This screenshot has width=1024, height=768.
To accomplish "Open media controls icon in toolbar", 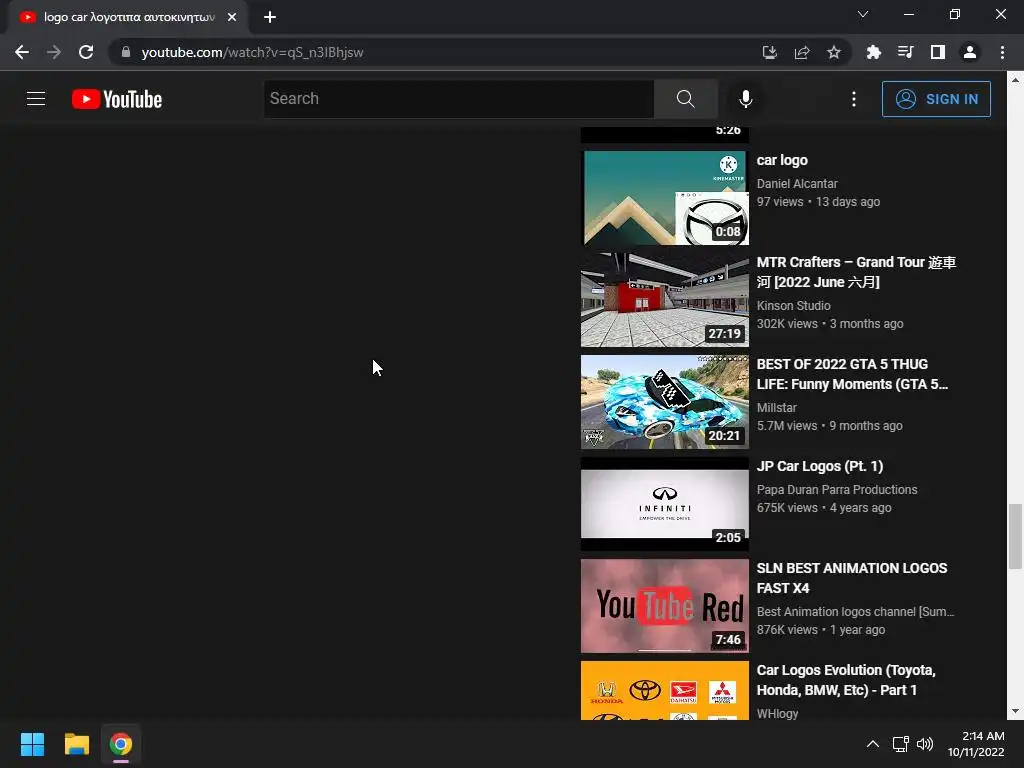I will tap(905, 52).
